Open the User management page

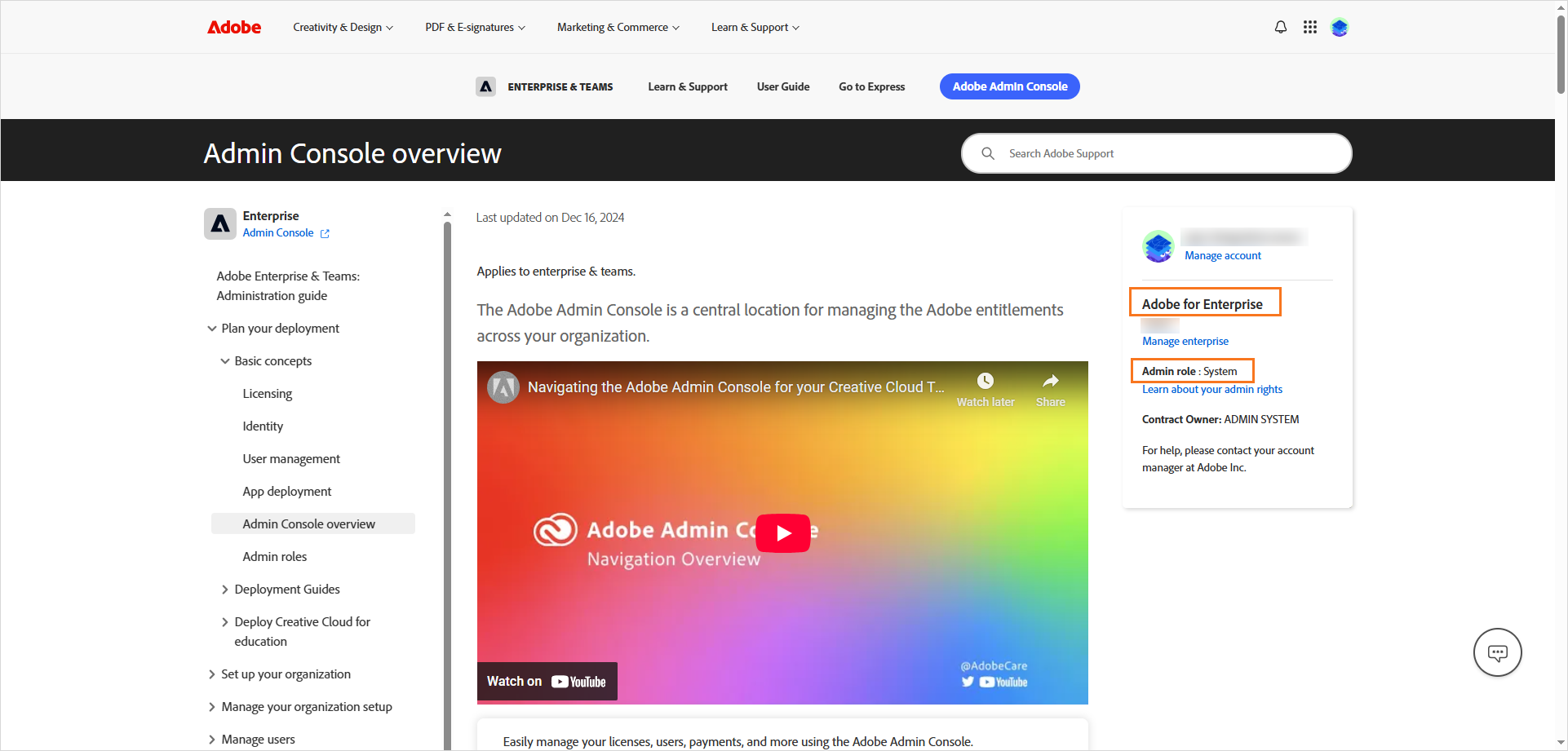tap(291, 459)
